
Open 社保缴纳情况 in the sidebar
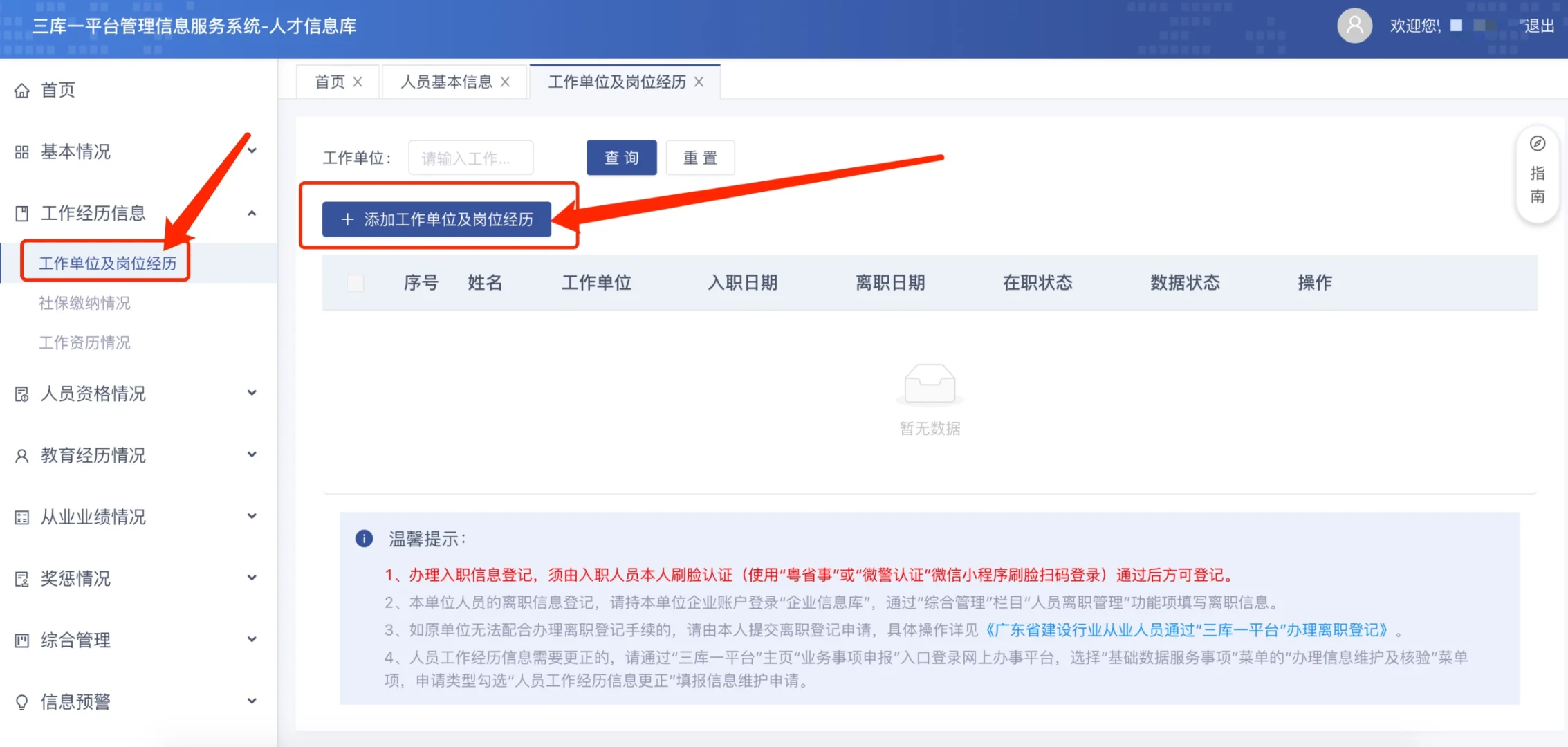click(x=84, y=303)
